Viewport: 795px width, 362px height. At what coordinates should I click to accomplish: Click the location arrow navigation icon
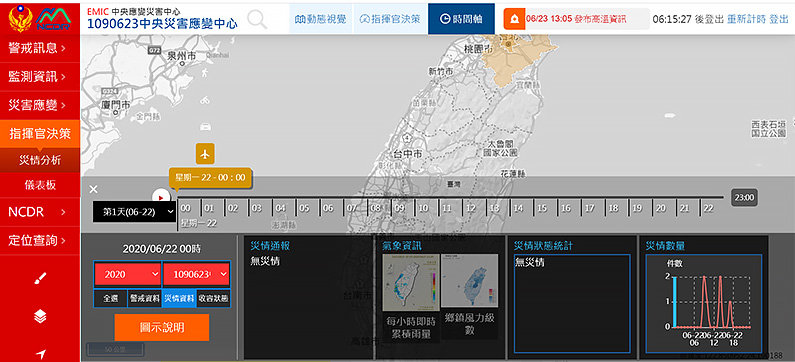coord(40,354)
